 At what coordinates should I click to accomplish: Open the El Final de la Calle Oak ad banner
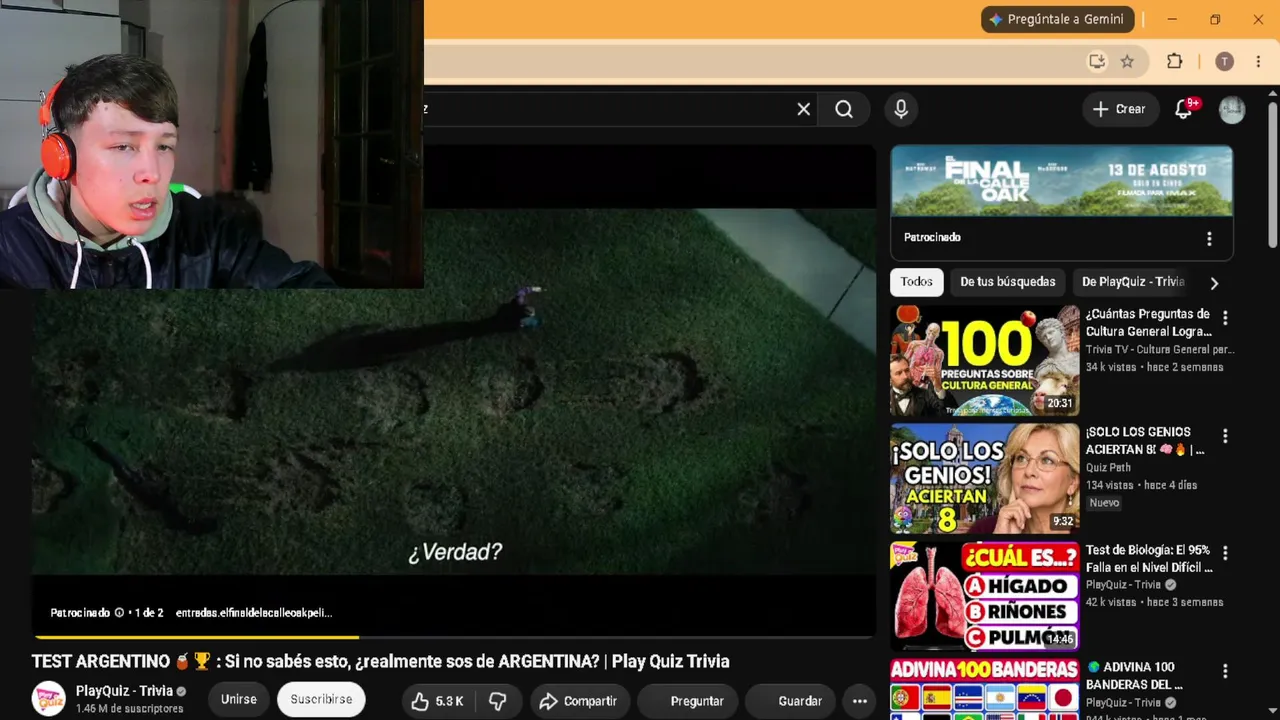1061,181
